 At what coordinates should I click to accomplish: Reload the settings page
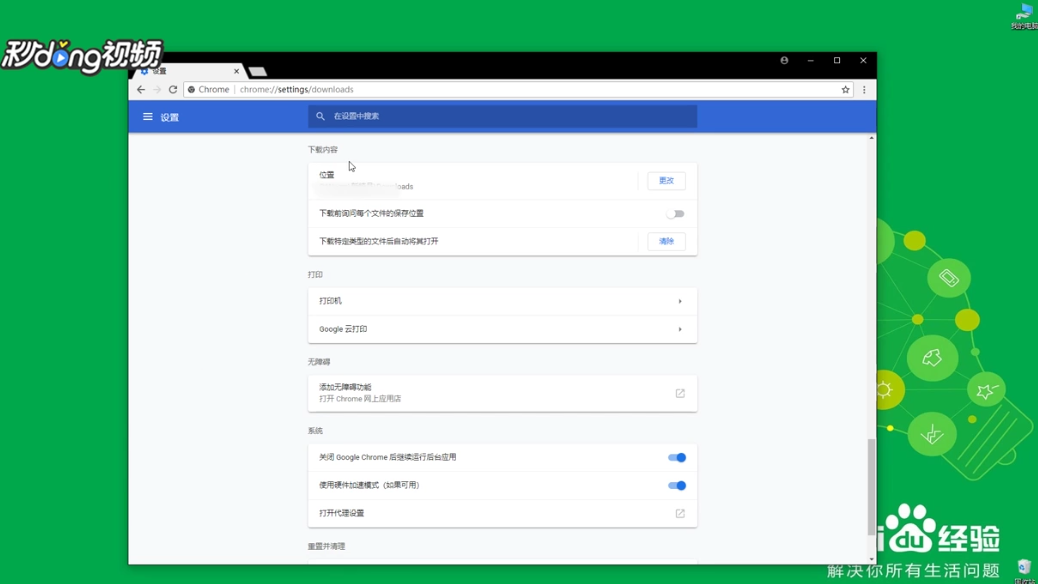coord(173,89)
